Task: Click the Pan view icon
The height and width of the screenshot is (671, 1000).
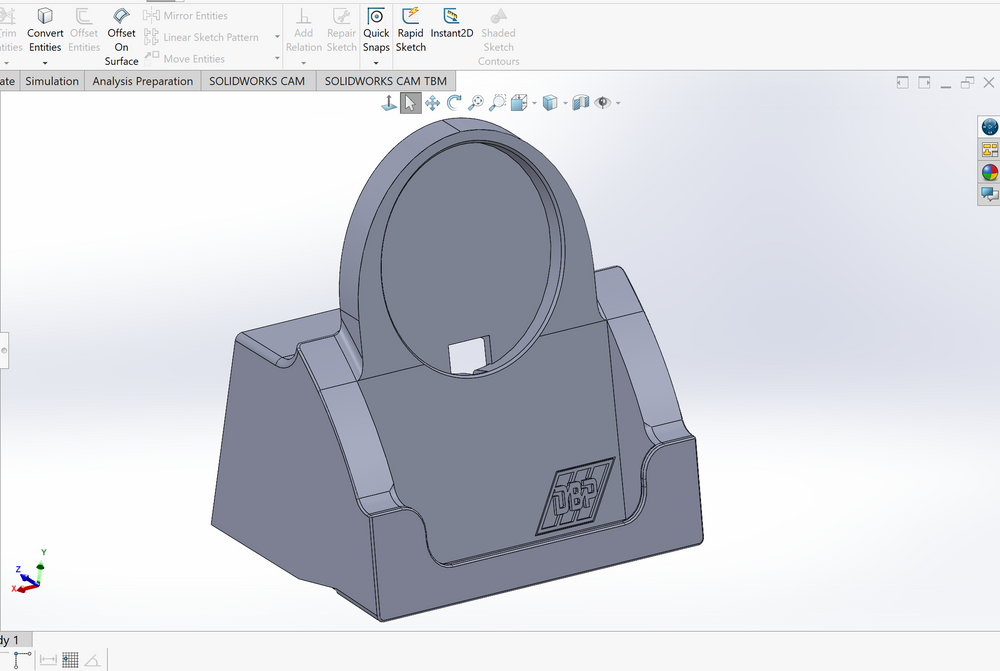Action: pos(432,103)
